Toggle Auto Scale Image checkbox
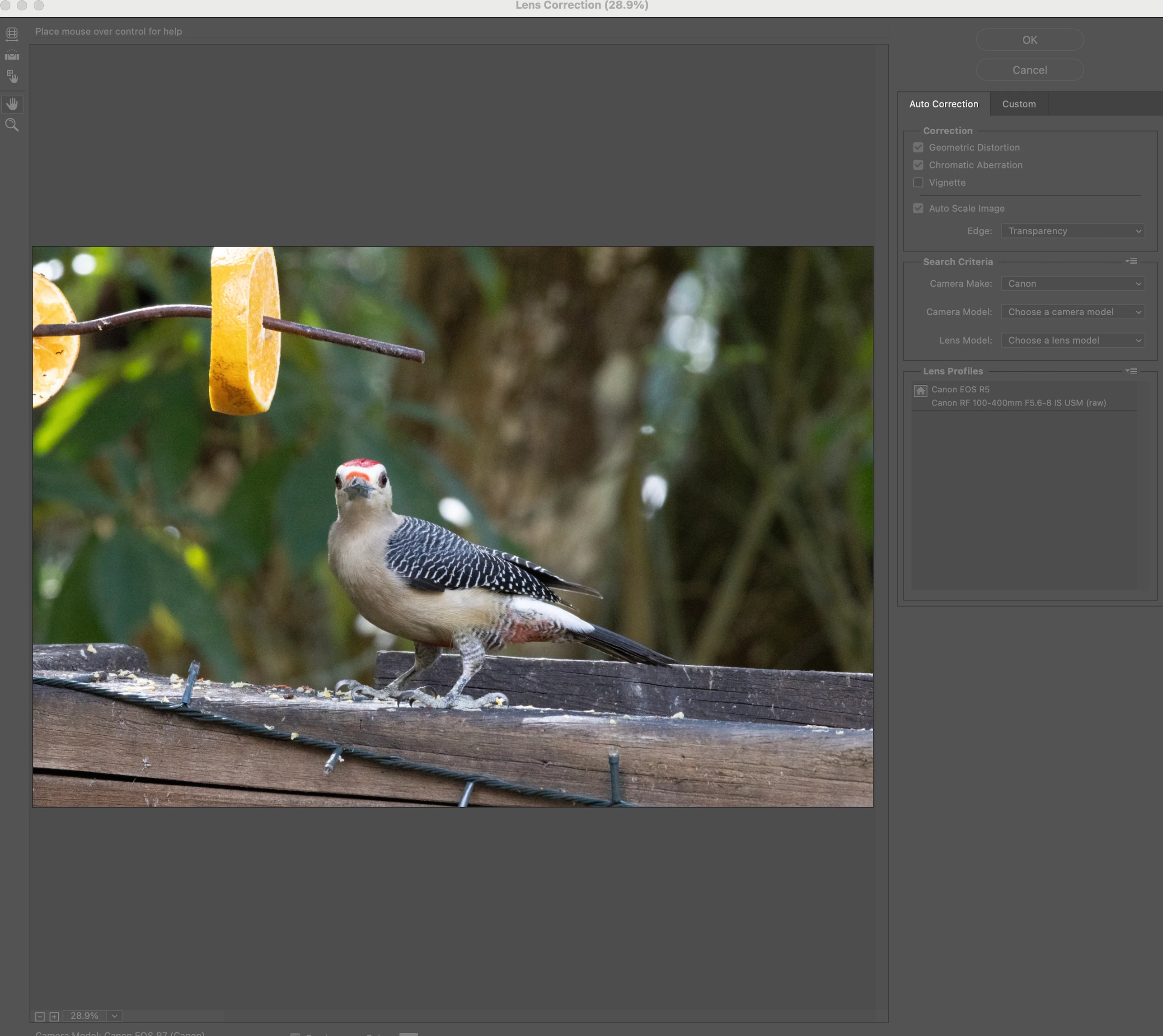 click(918, 208)
